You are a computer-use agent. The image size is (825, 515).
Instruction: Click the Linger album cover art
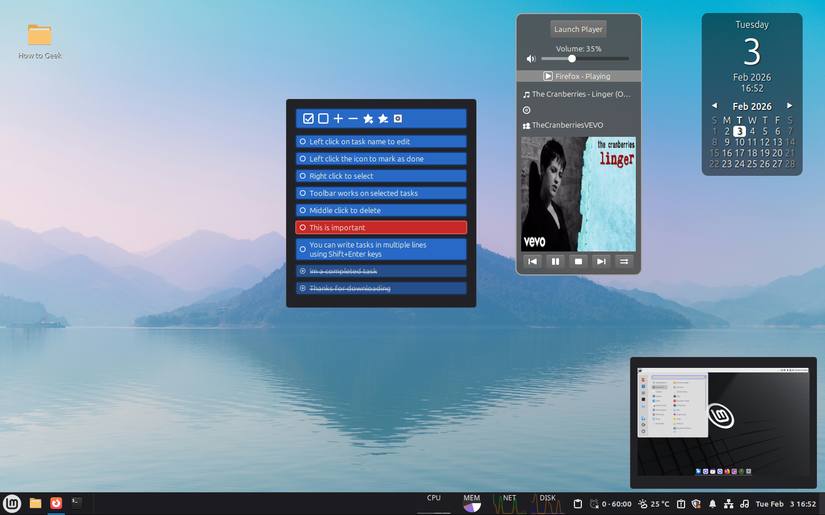578,194
